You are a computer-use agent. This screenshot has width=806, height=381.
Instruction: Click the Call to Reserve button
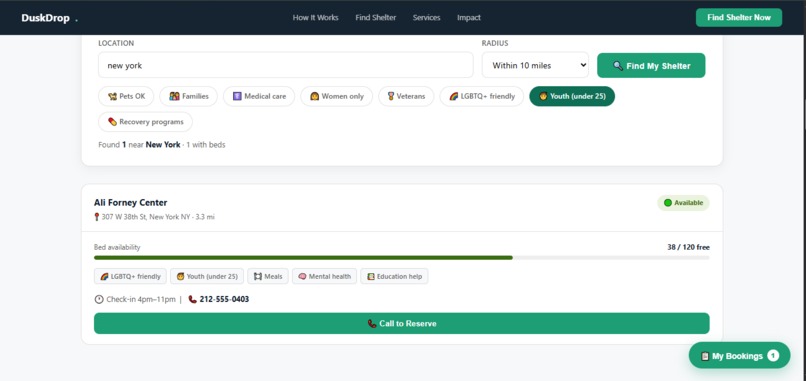pyautogui.click(x=401, y=323)
